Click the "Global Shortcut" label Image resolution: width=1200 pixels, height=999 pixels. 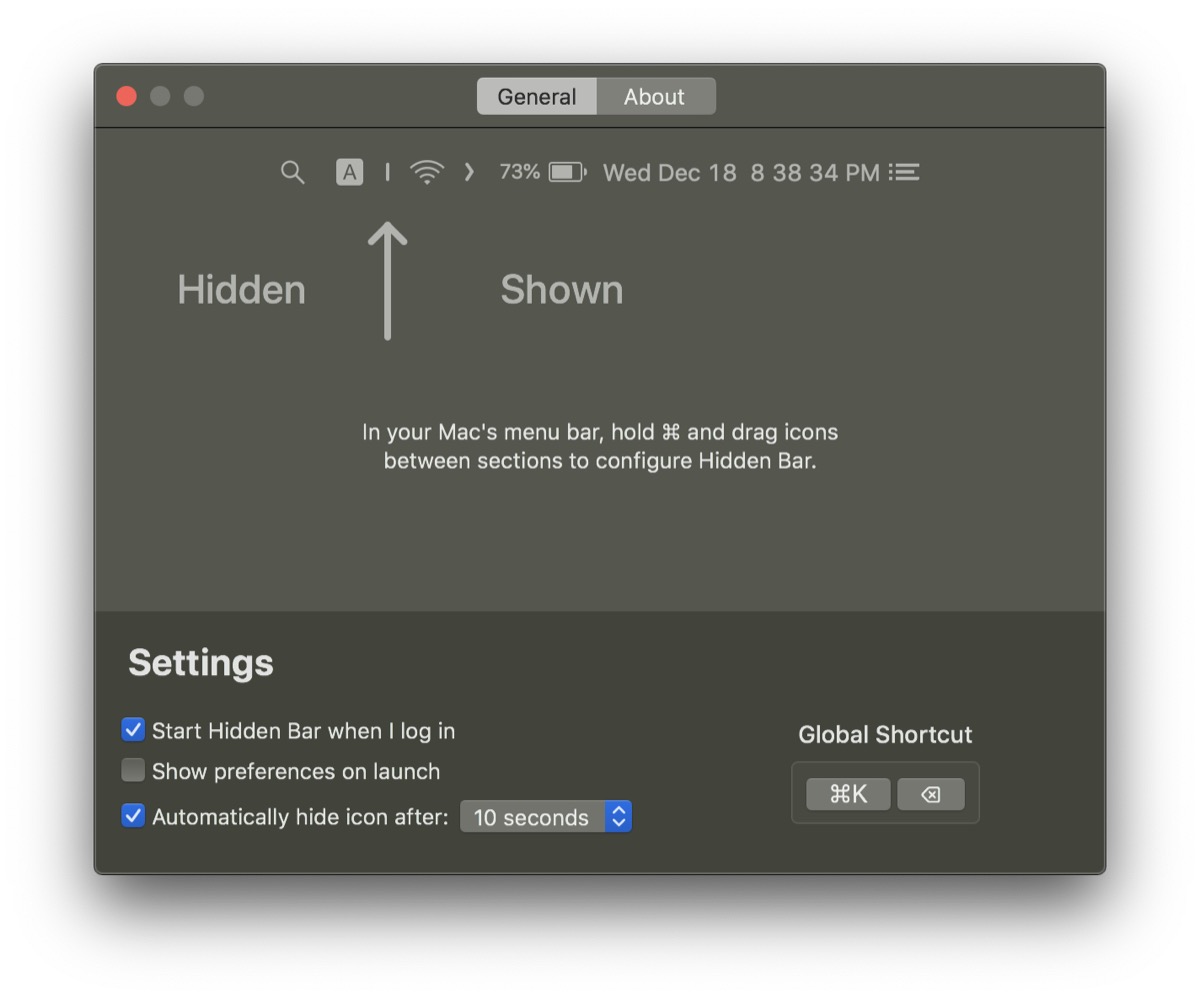tap(885, 734)
